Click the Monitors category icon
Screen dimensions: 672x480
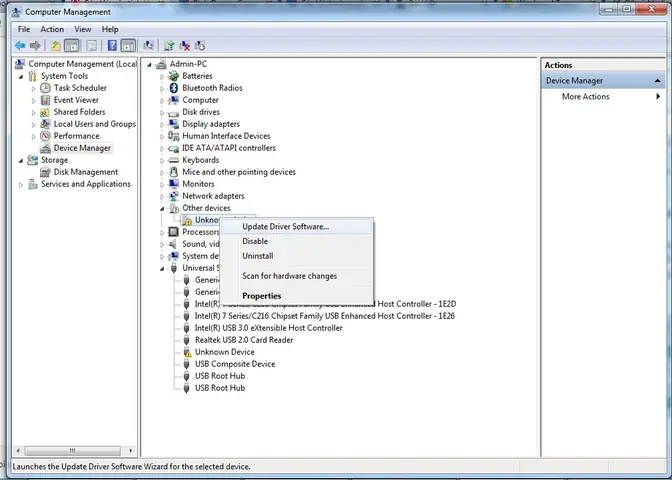point(174,184)
